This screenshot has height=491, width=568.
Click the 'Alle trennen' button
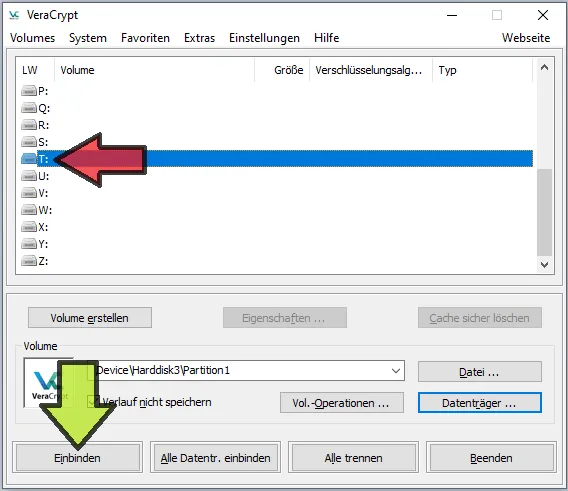click(x=353, y=457)
